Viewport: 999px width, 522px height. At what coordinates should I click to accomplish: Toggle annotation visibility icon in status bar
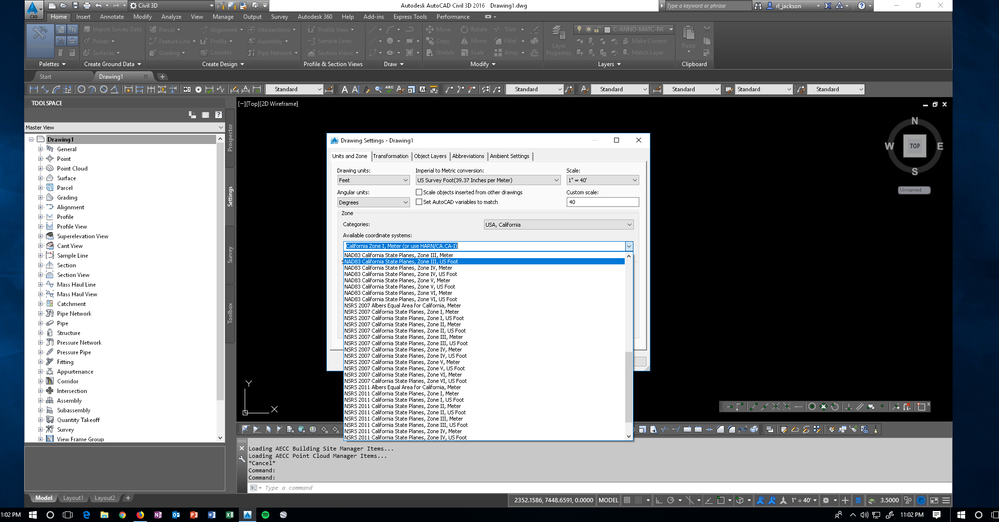pos(759,500)
